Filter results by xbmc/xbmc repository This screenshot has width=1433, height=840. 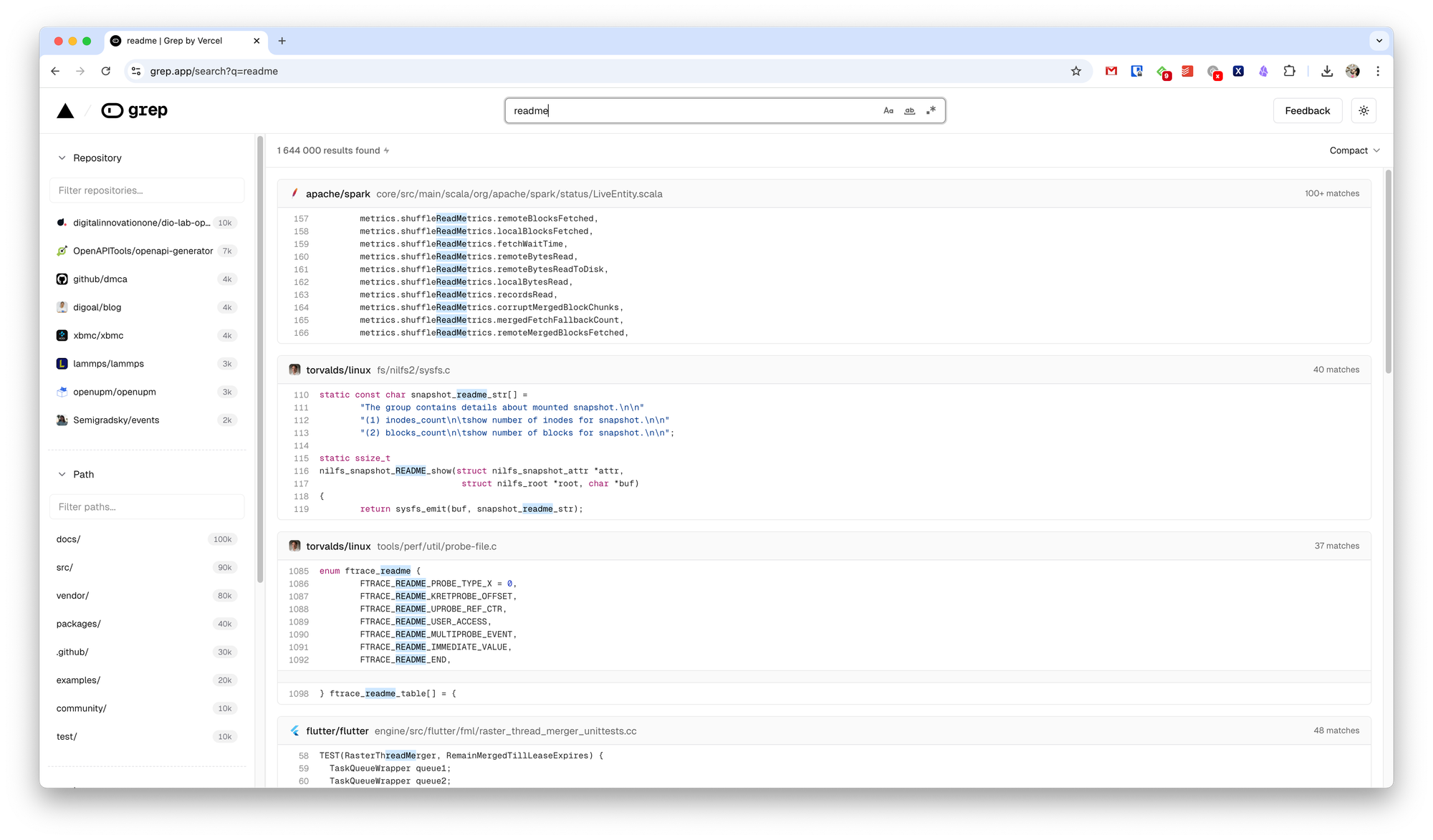pyautogui.click(x=98, y=336)
